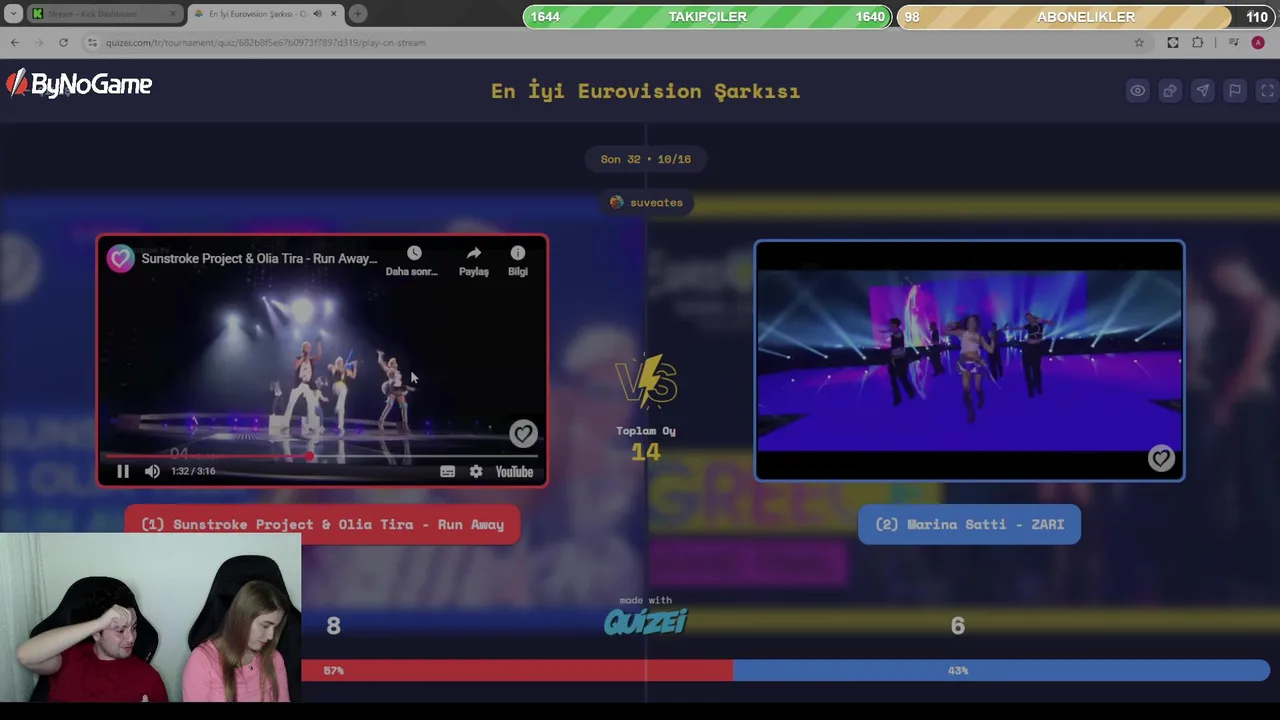
Task: Click the '1:32 / 3:16' time display
Action: coord(193,471)
